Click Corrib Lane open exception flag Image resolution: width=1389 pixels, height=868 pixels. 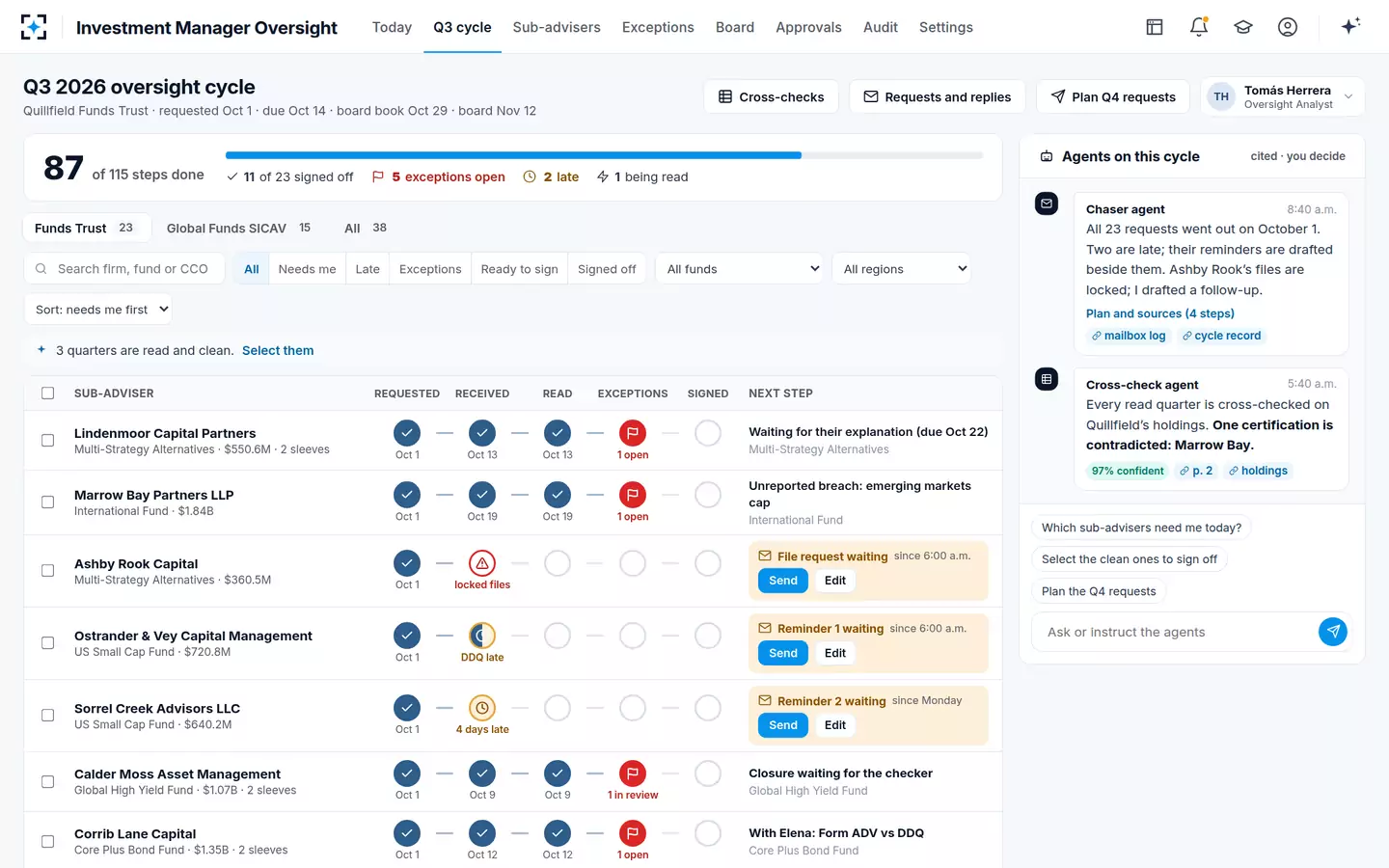(633, 833)
